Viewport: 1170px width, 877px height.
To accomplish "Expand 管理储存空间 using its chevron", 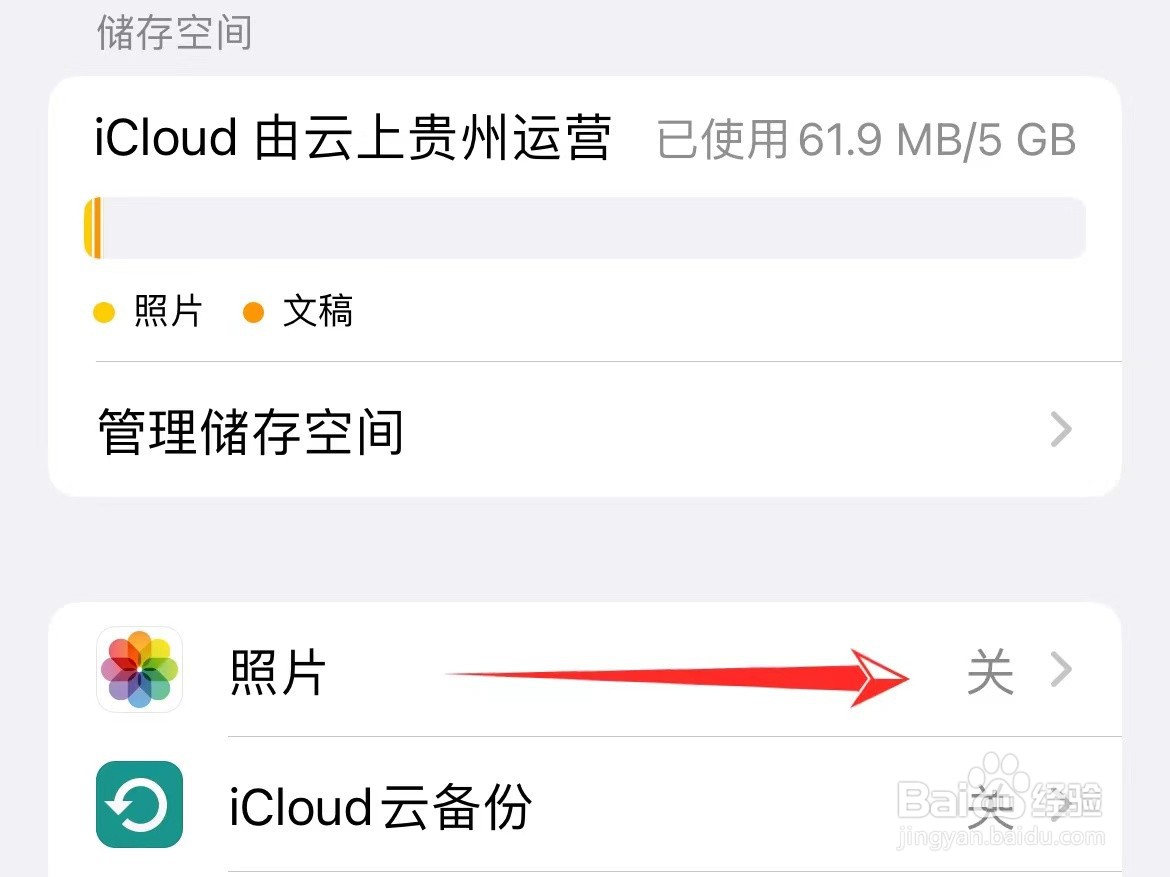I will 1061,429.
